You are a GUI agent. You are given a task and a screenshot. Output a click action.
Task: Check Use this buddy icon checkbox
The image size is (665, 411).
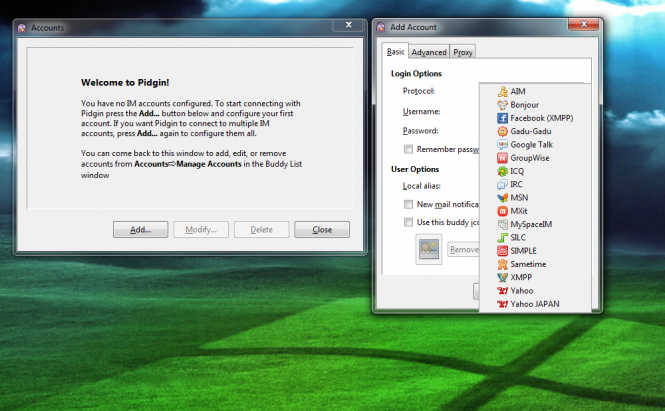(x=408, y=222)
